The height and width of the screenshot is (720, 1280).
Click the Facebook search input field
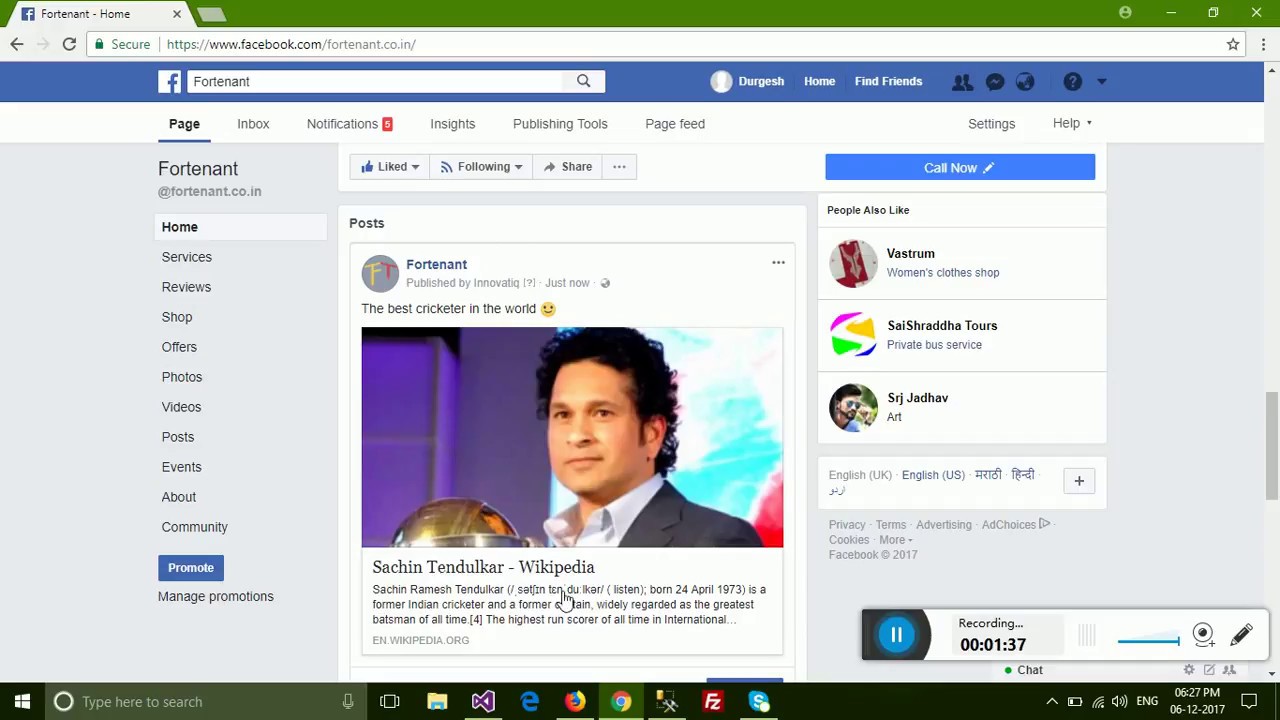pyautogui.click(x=376, y=81)
